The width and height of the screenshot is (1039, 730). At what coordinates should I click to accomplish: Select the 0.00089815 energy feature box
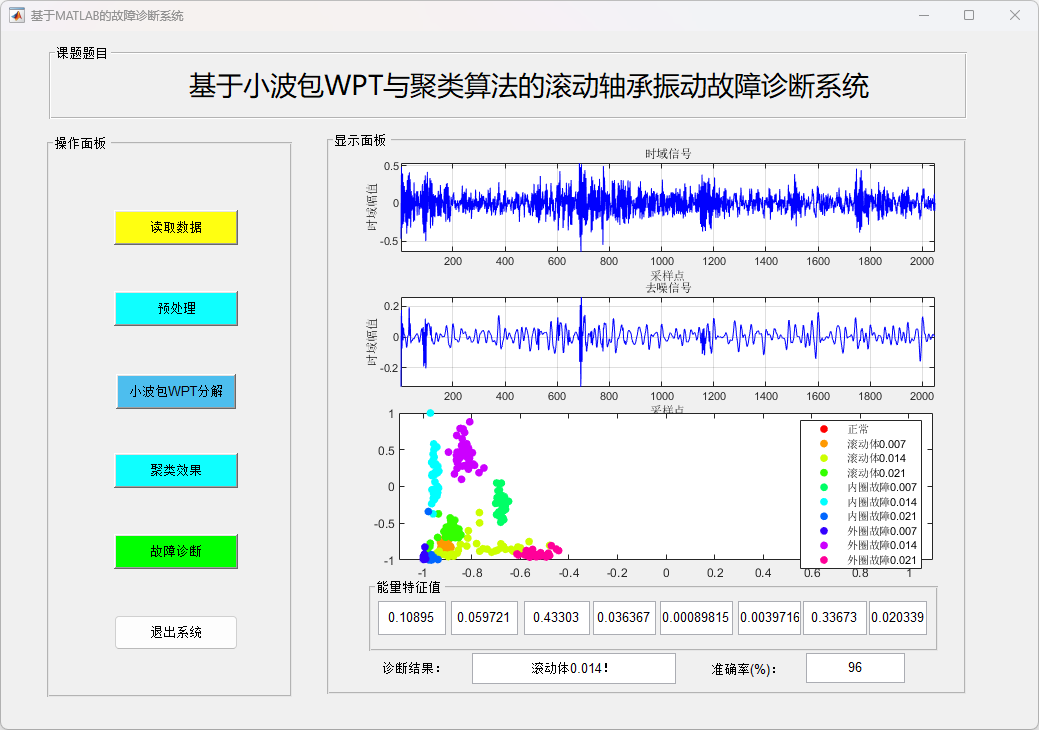coord(697,618)
